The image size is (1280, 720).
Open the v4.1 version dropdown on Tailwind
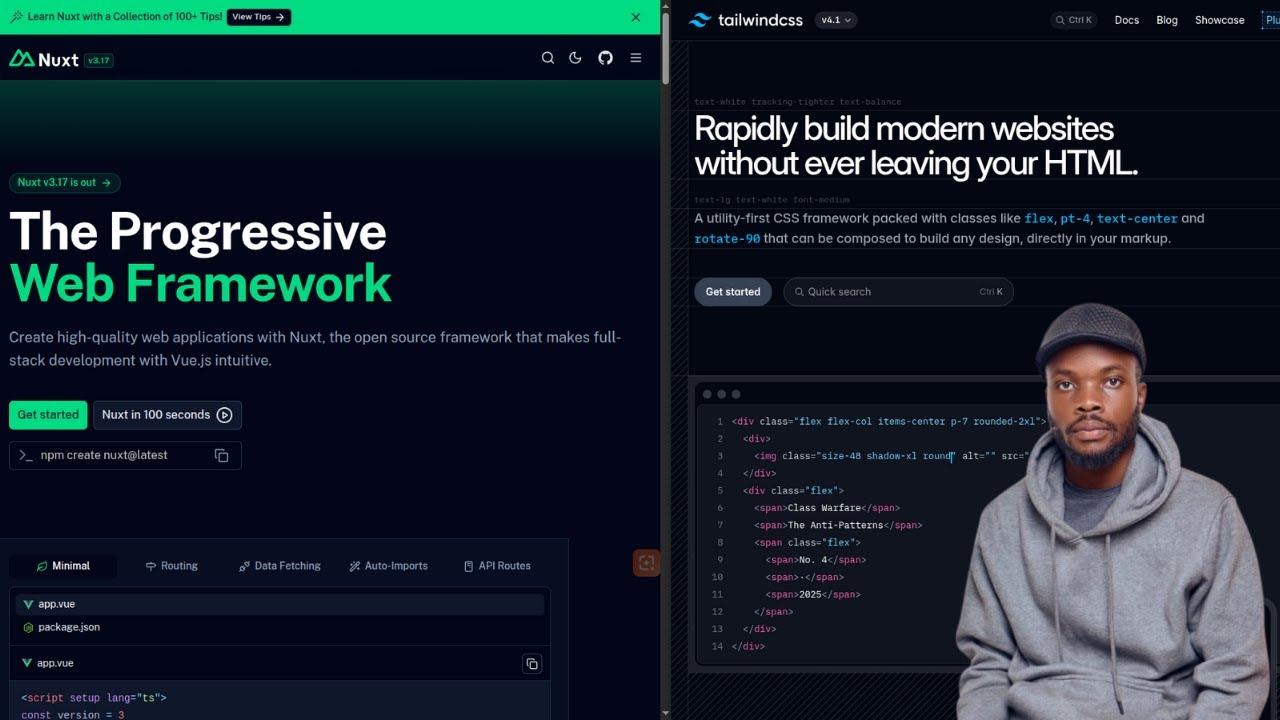tap(836, 20)
